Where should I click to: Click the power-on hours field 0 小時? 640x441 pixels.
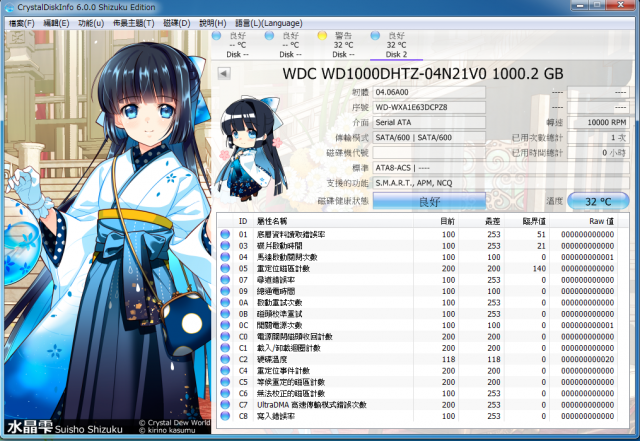598,153
